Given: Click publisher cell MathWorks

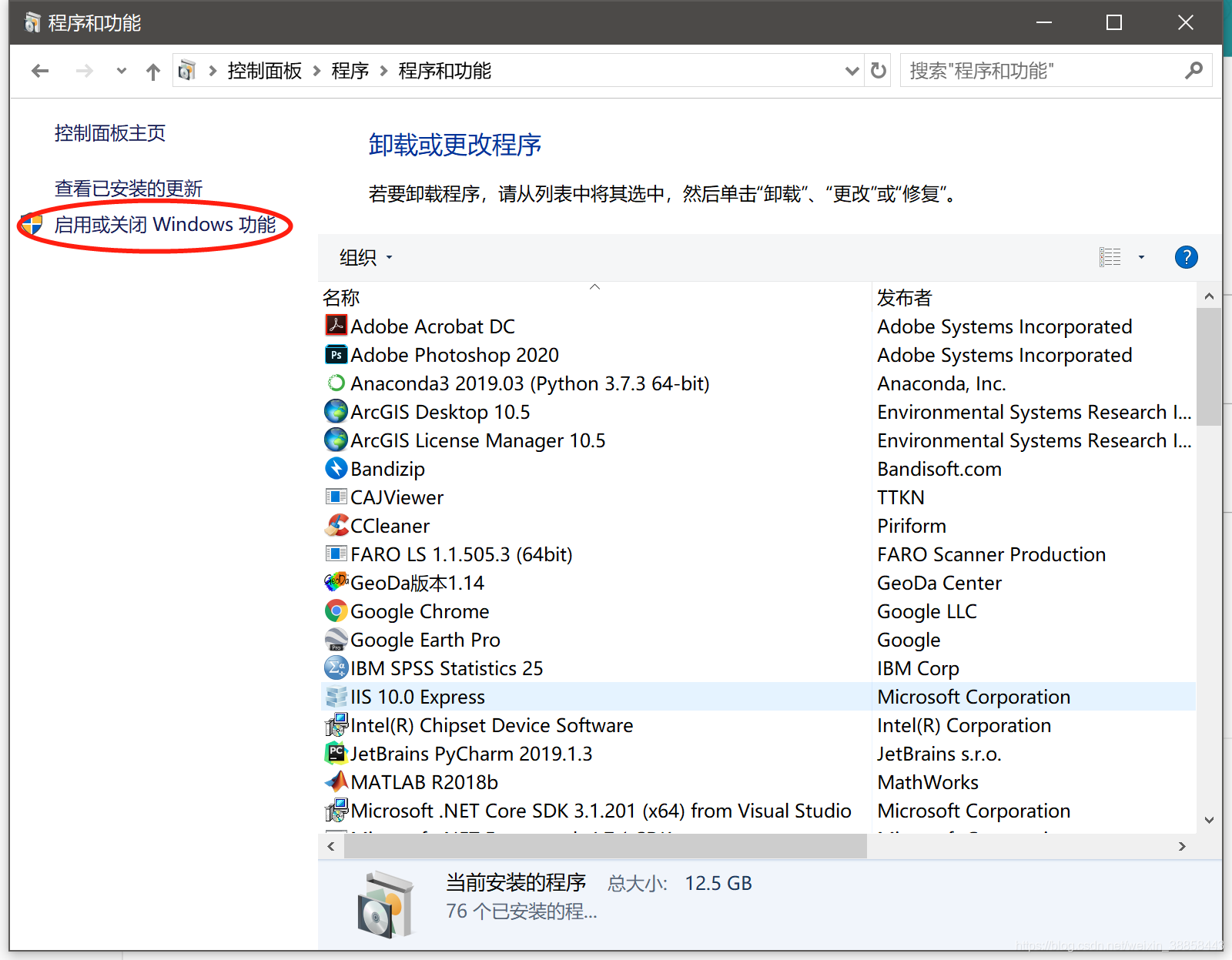Looking at the screenshot, I should click(x=928, y=782).
